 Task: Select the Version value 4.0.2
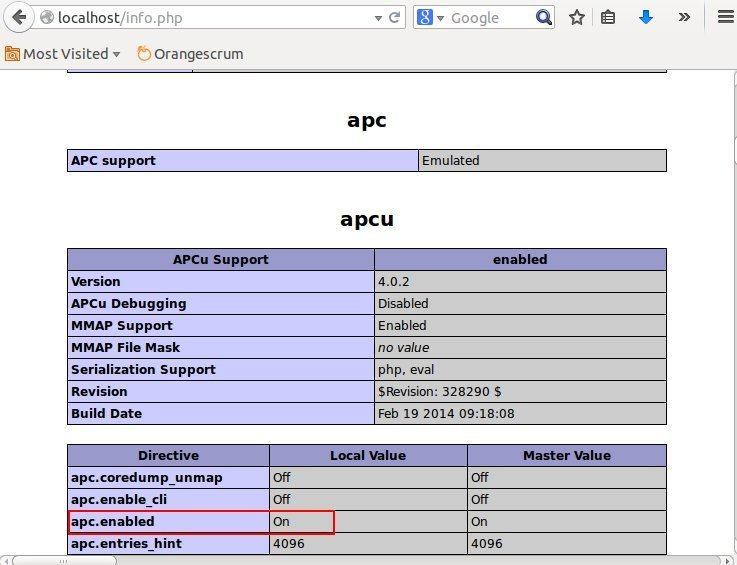(520, 282)
